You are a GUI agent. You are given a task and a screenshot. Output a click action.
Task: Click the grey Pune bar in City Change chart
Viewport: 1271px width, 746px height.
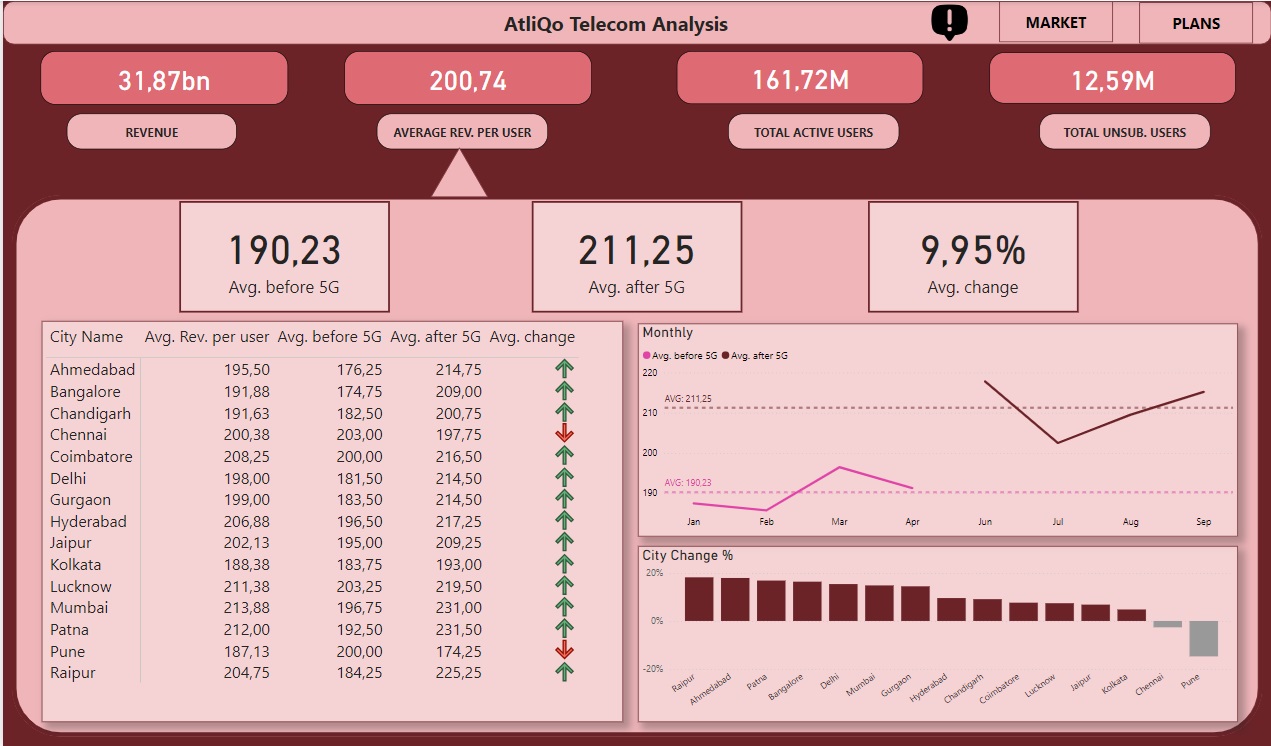pyautogui.click(x=1203, y=638)
